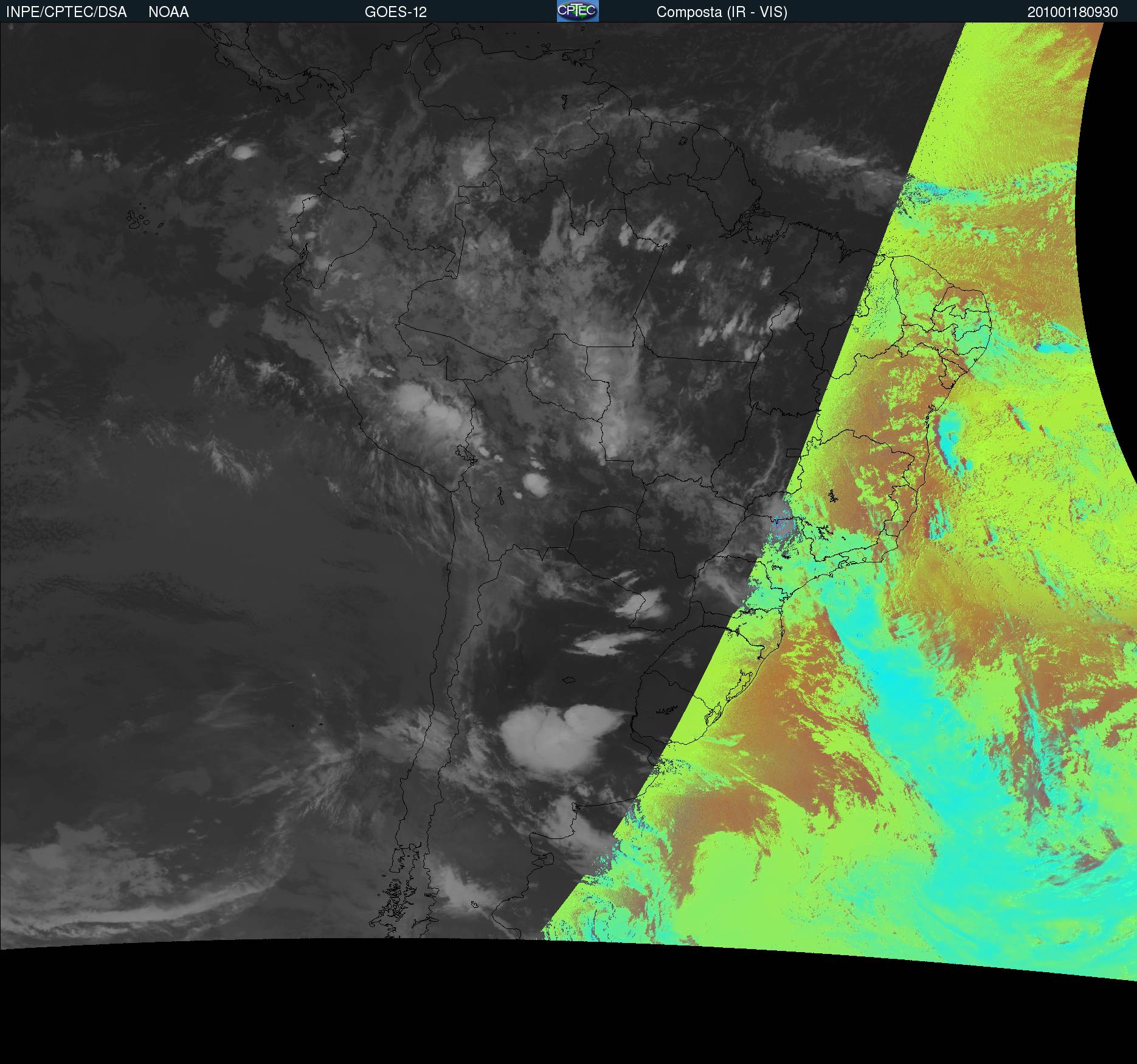
Task: Click the Composta (IR - VIS) title
Action: point(722,12)
